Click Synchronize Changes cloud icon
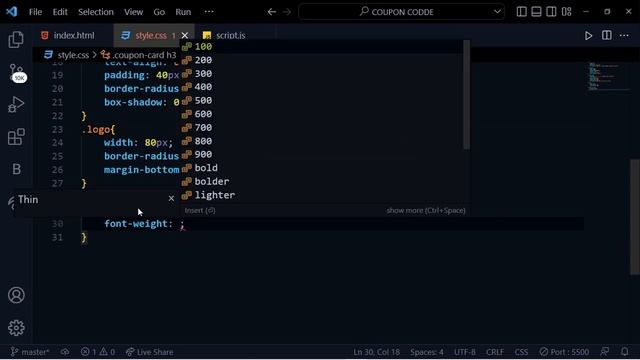This screenshot has height=360, width=640. [x=65, y=352]
